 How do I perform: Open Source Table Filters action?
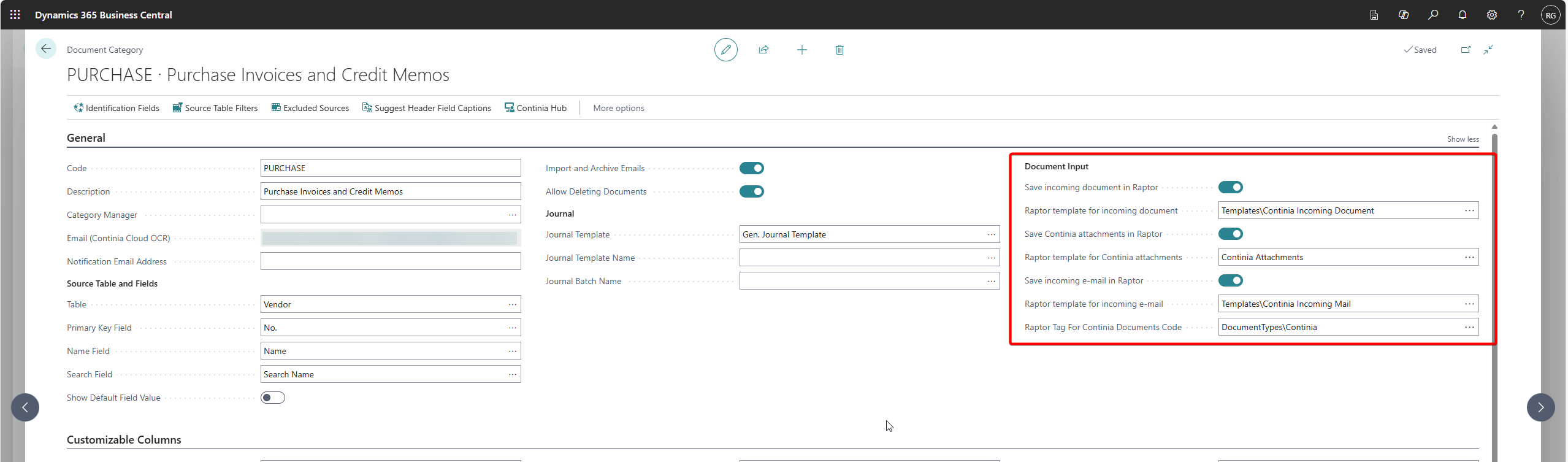(215, 108)
